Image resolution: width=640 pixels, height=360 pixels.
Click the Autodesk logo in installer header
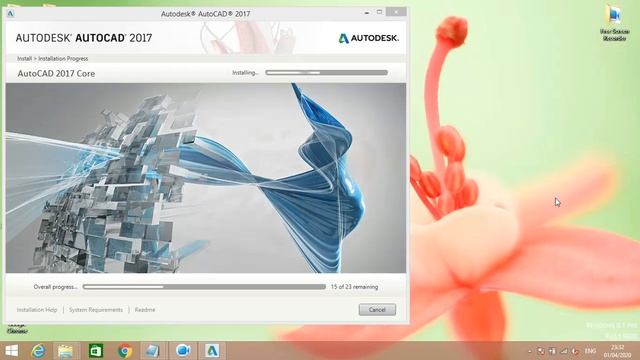click(369, 38)
